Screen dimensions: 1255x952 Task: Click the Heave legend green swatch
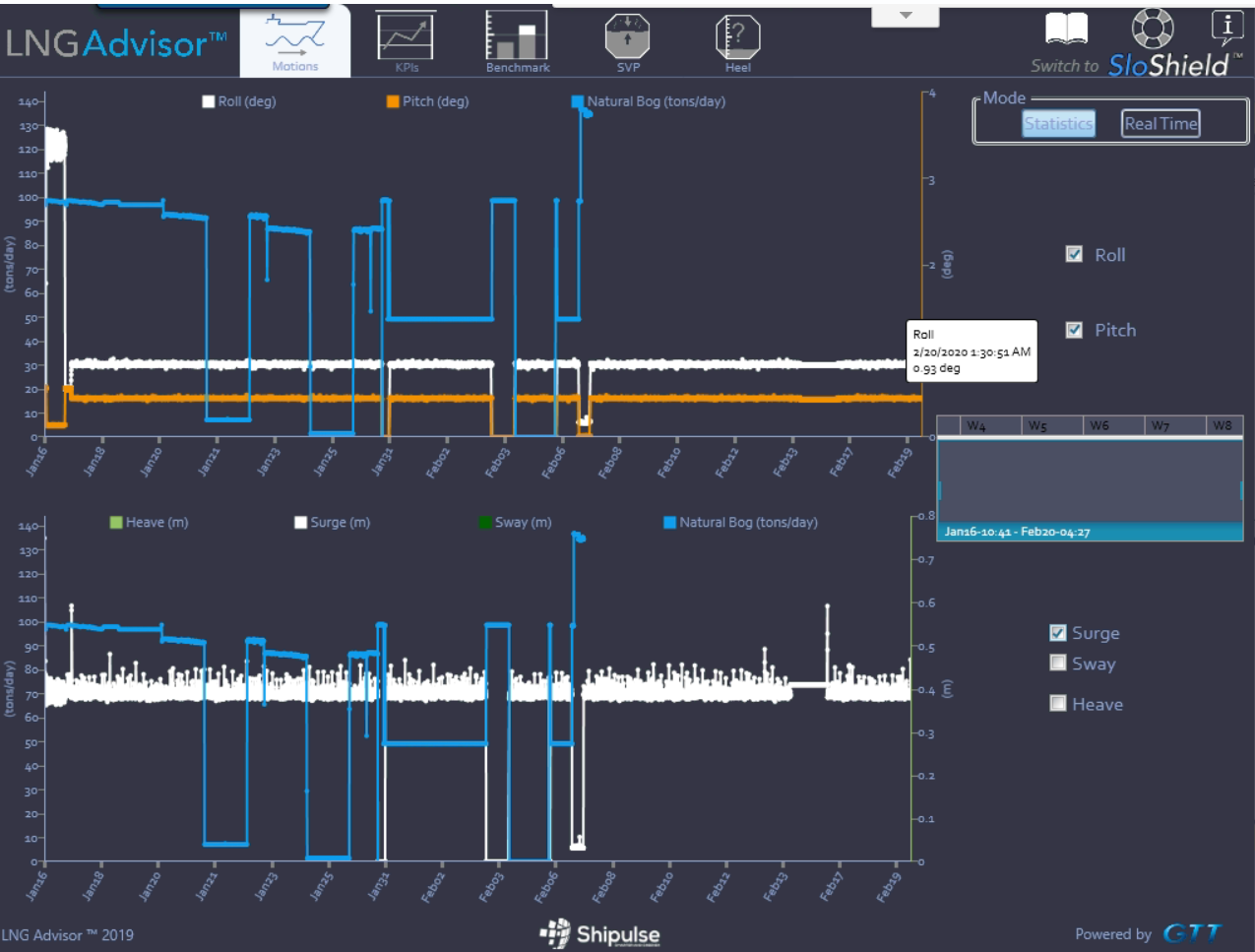coord(116,523)
